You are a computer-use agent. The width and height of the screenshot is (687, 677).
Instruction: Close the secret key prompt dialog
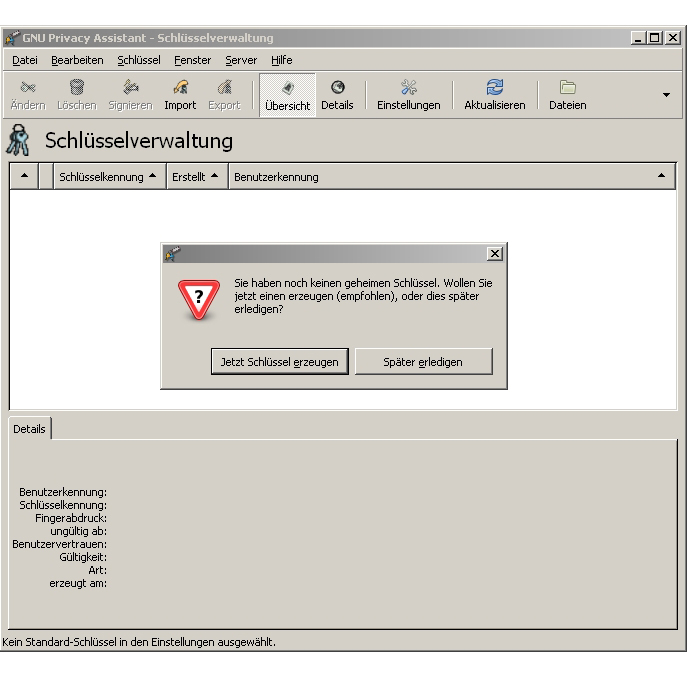click(x=494, y=254)
